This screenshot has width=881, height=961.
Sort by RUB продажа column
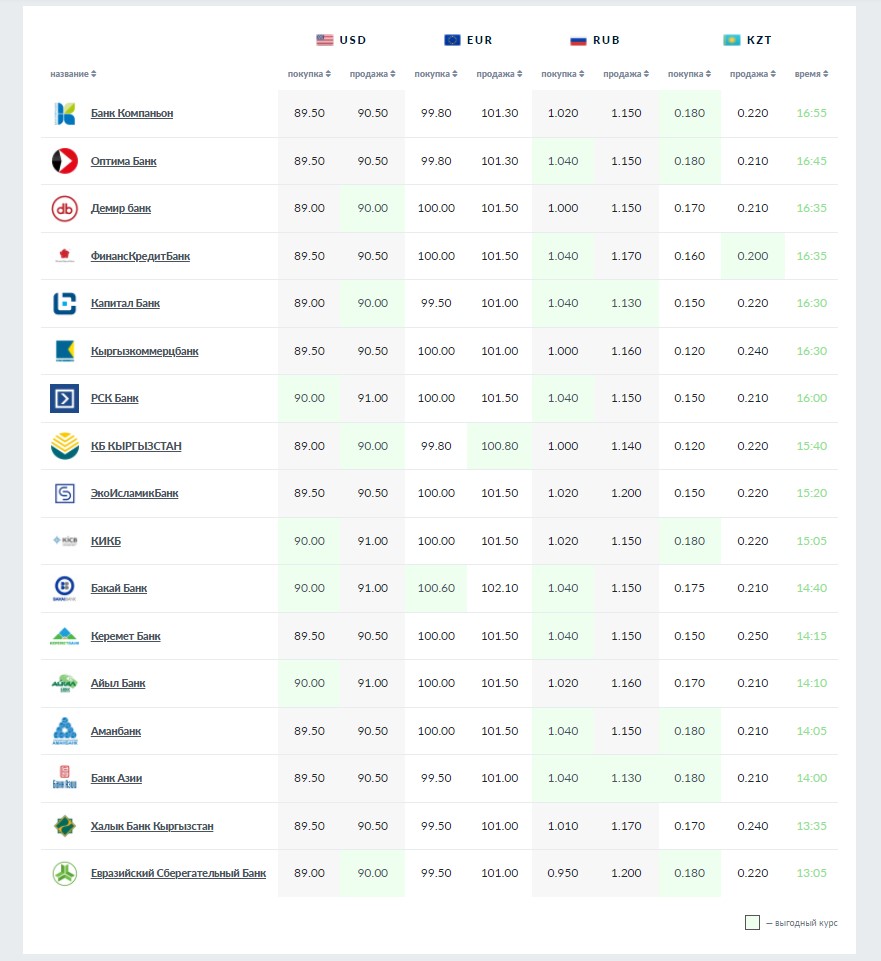click(624, 74)
